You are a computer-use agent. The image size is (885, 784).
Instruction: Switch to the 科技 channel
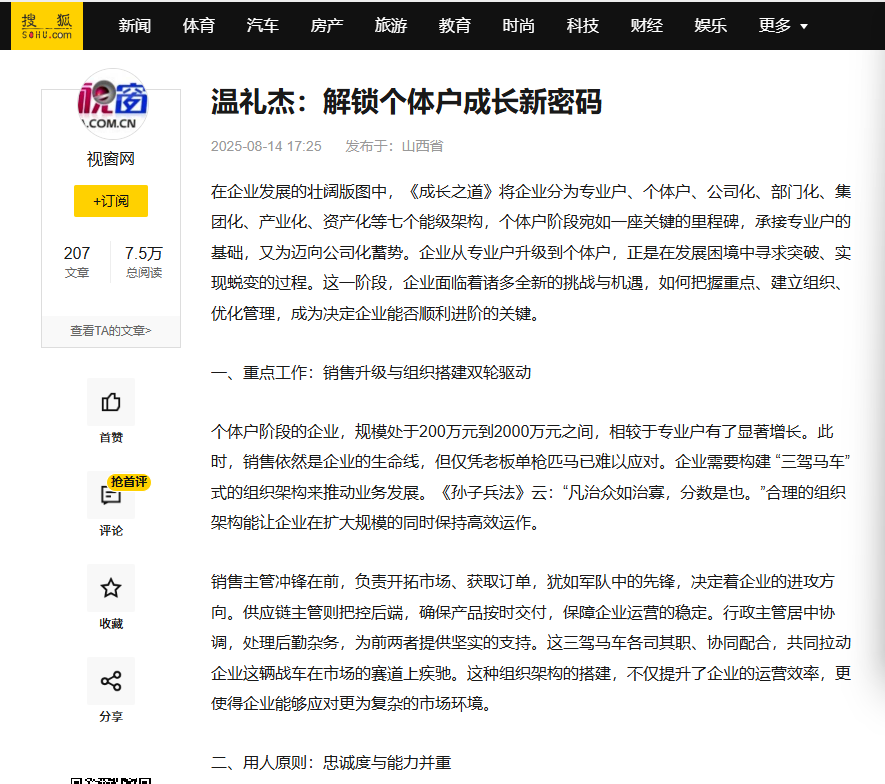(583, 26)
